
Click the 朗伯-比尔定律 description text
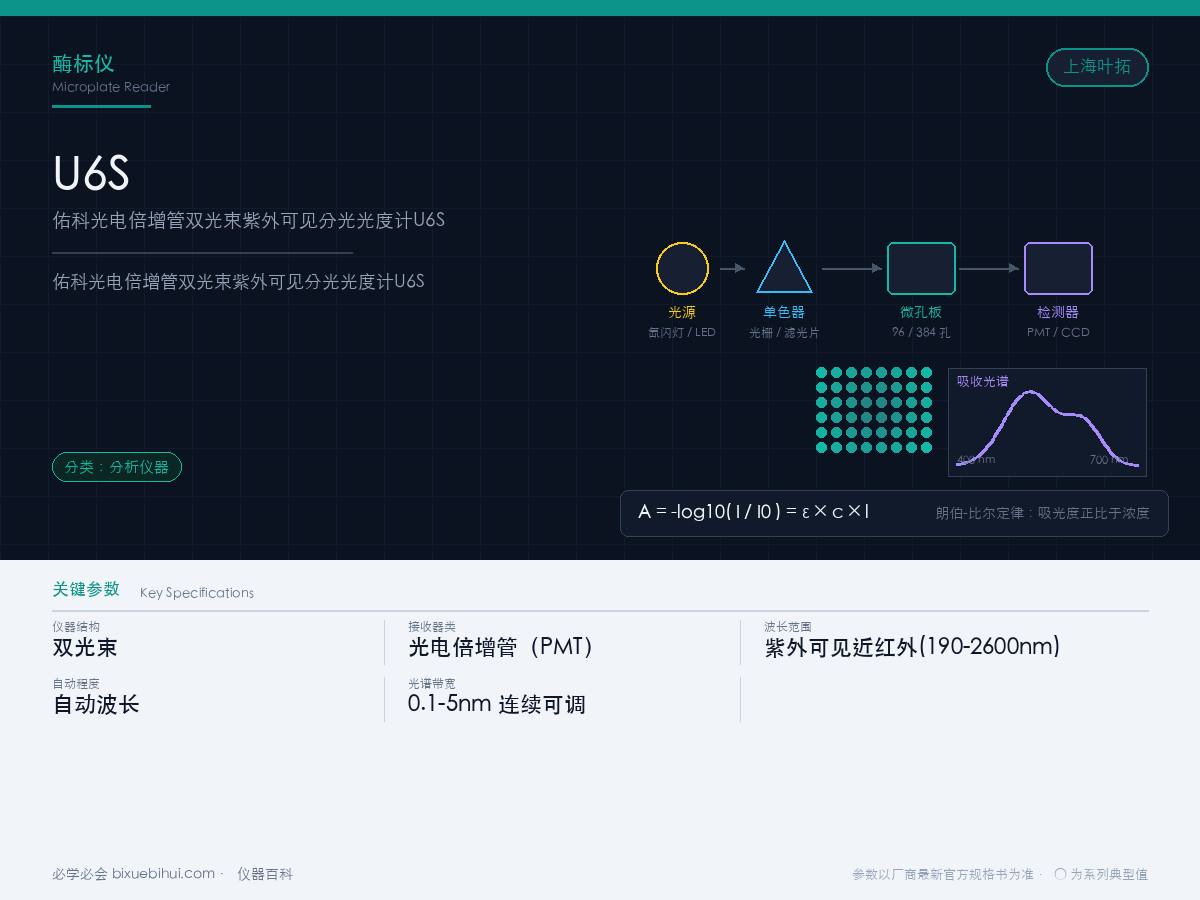1042,513
